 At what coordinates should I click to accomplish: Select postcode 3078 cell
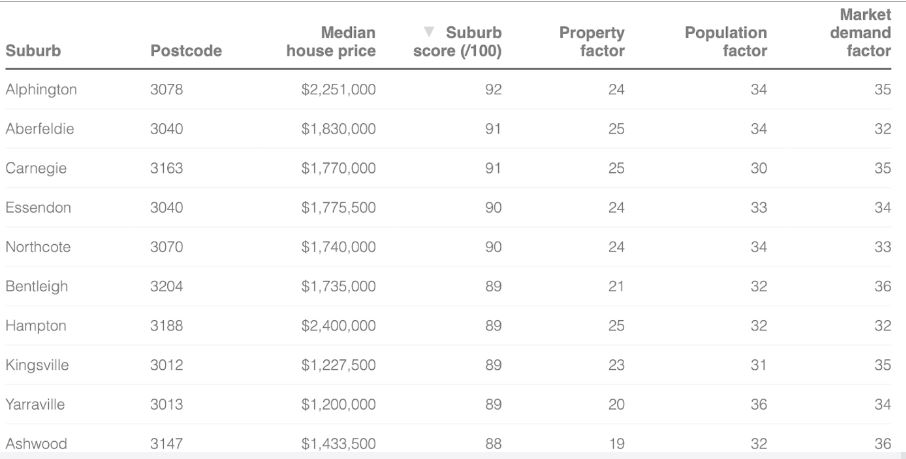pos(167,90)
